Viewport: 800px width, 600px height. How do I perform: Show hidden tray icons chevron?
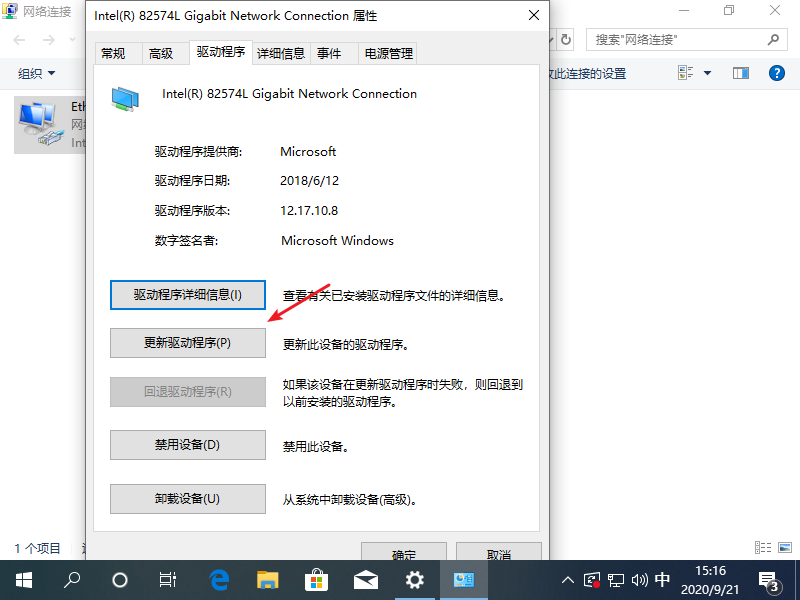(568, 580)
